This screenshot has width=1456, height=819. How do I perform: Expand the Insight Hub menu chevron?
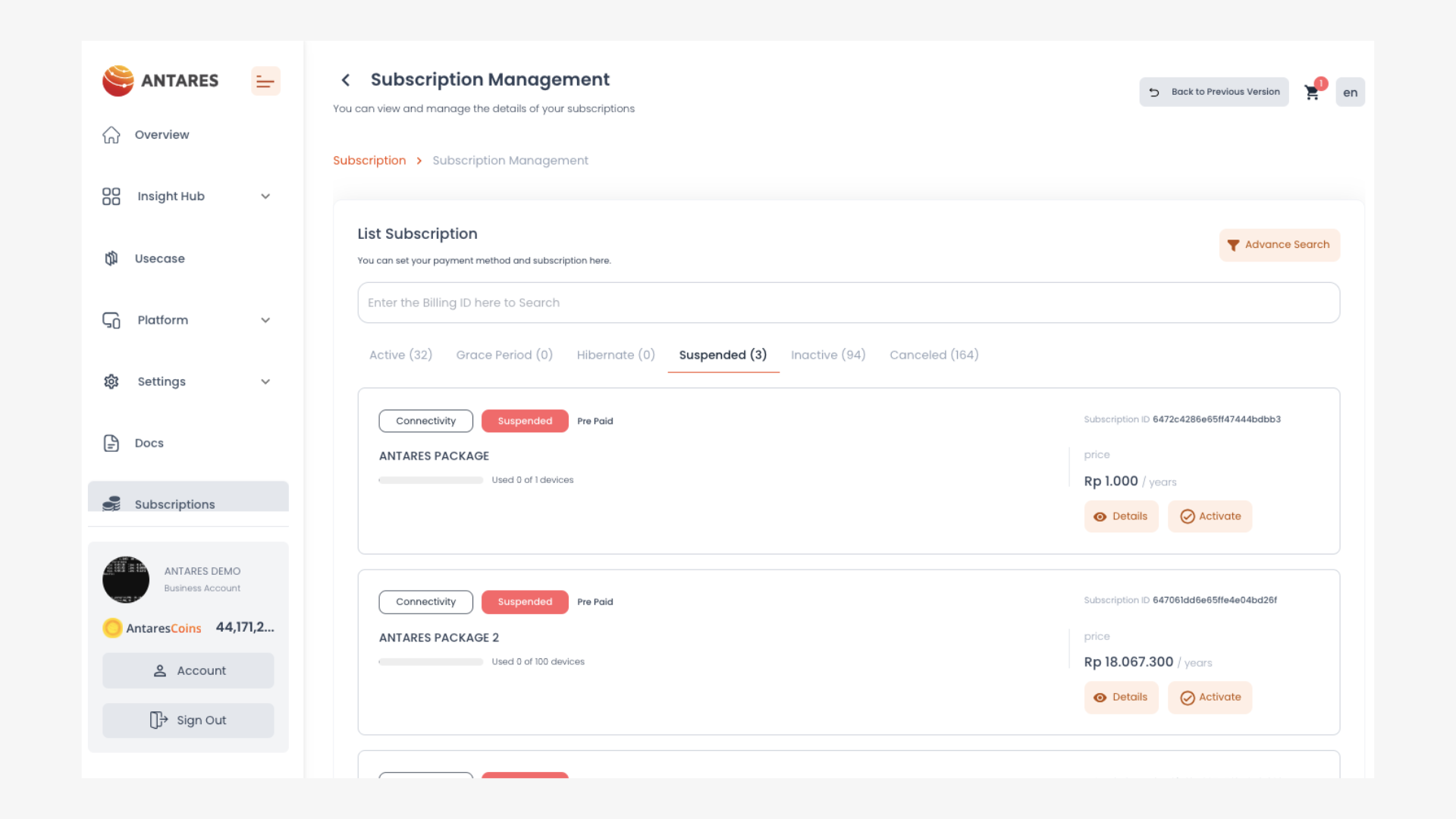click(265, 196)
